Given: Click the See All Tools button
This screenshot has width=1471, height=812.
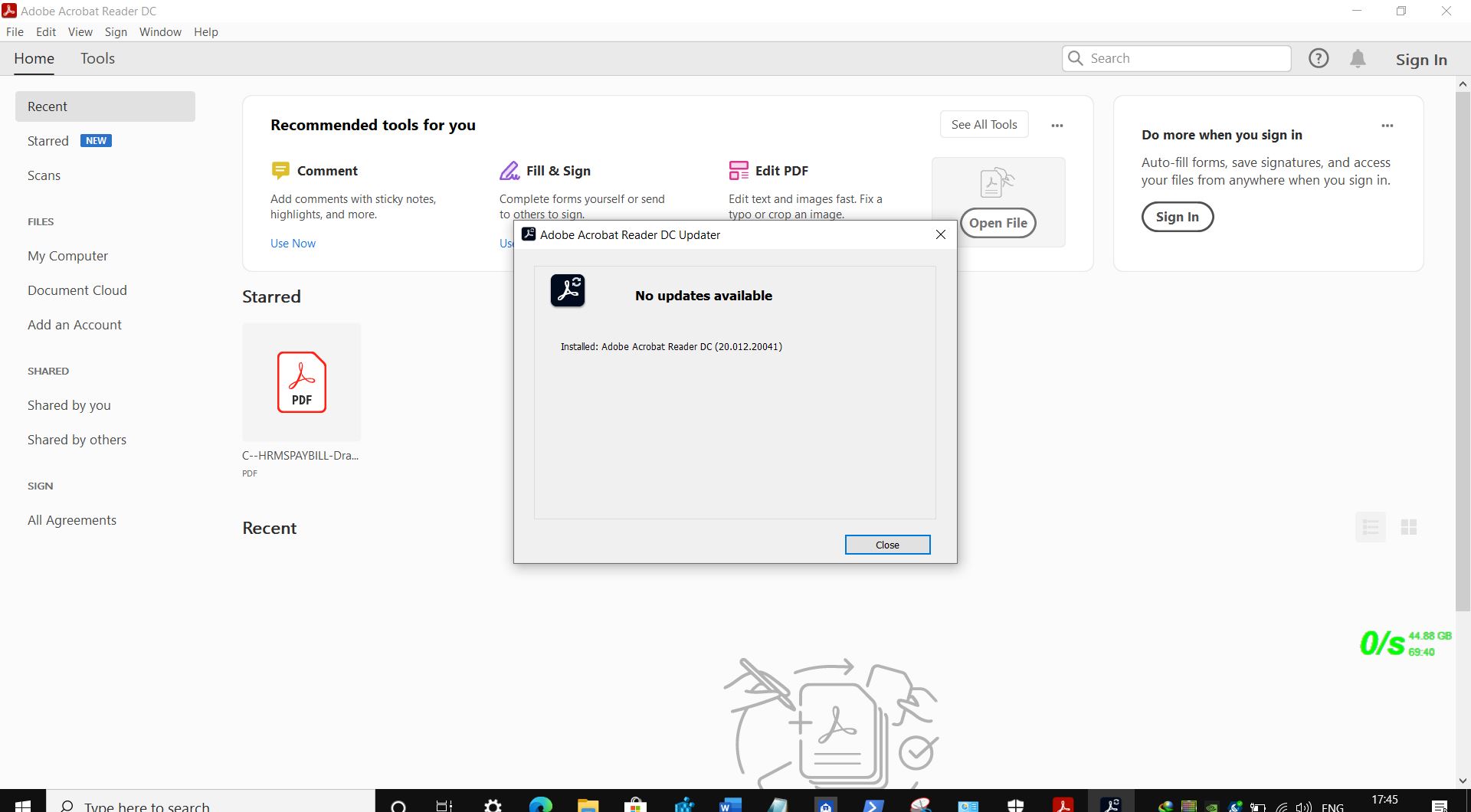Looking at the screenshot, I should pos(984,125).
